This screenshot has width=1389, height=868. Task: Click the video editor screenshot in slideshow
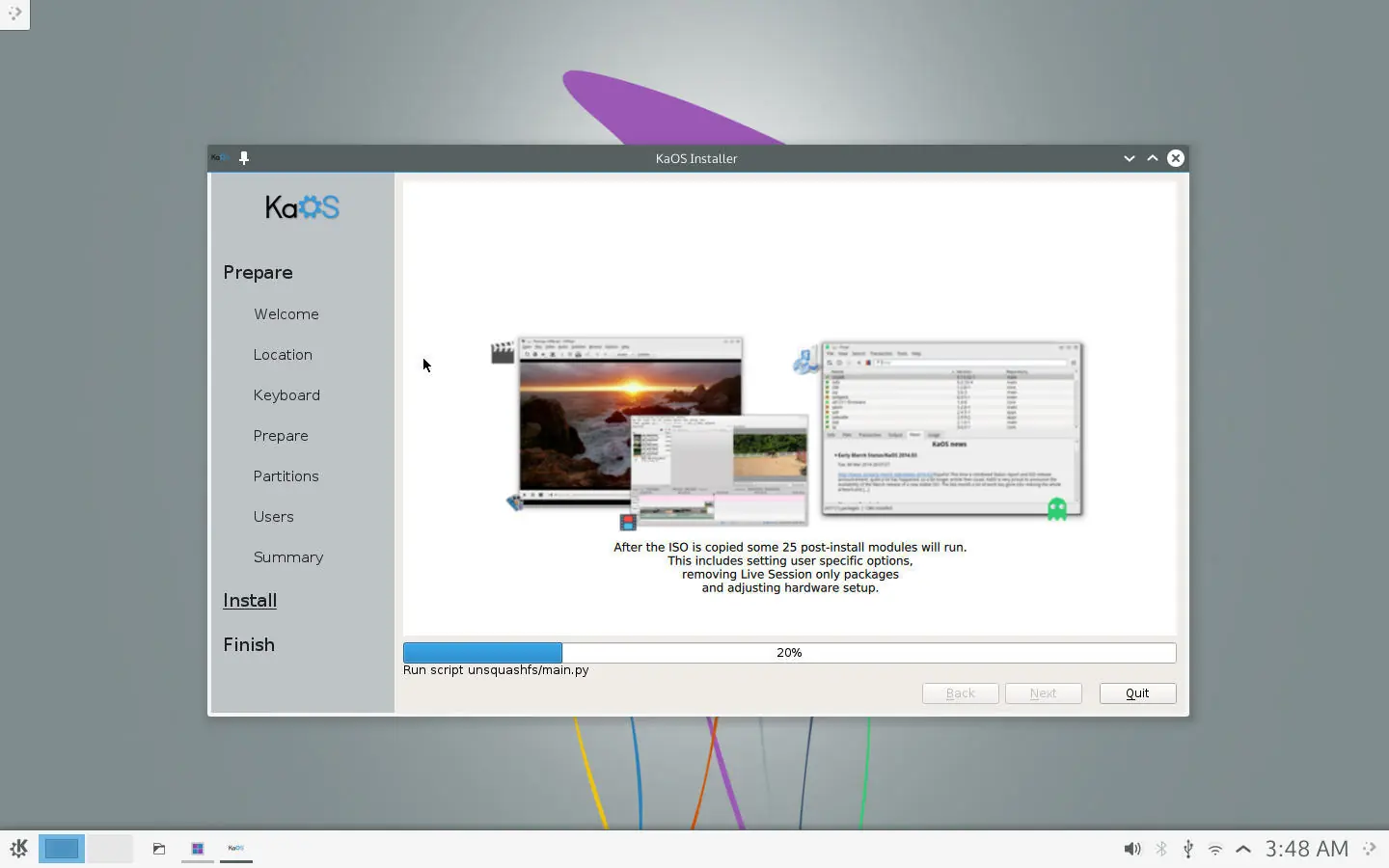(720, 469)
